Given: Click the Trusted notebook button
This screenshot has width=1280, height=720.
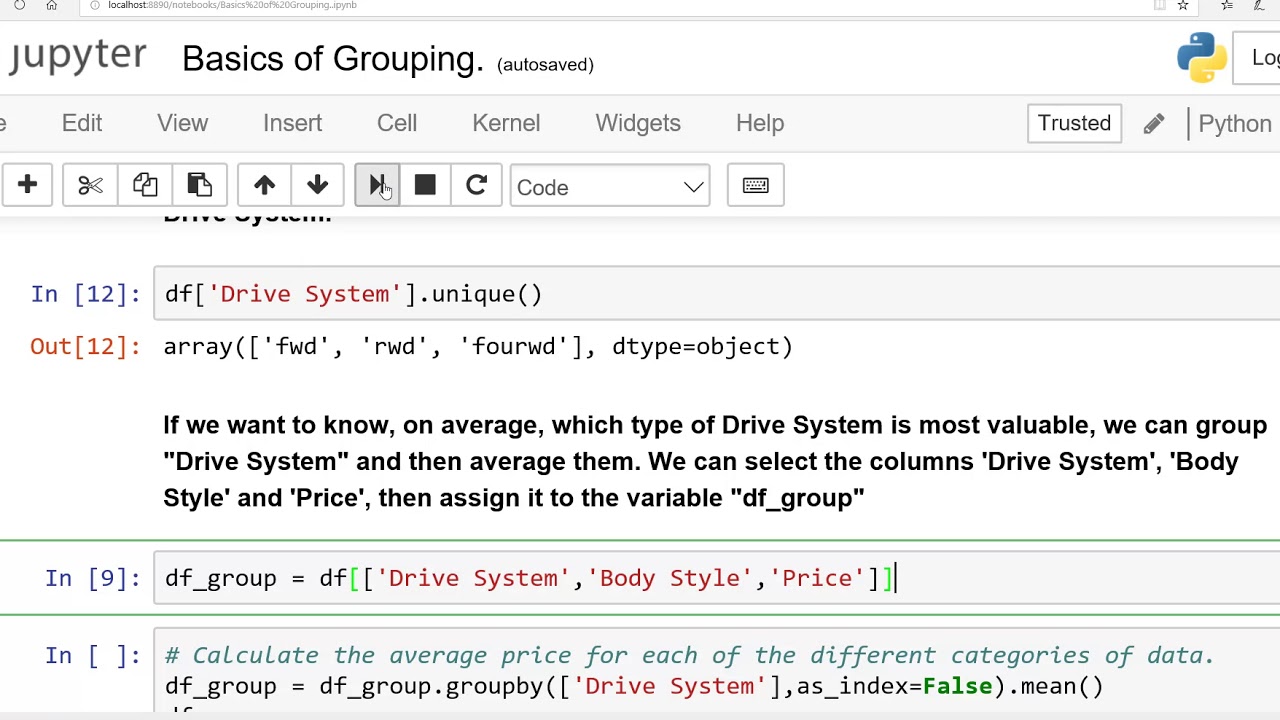Looking at the screenshot, I should 1074,123.
